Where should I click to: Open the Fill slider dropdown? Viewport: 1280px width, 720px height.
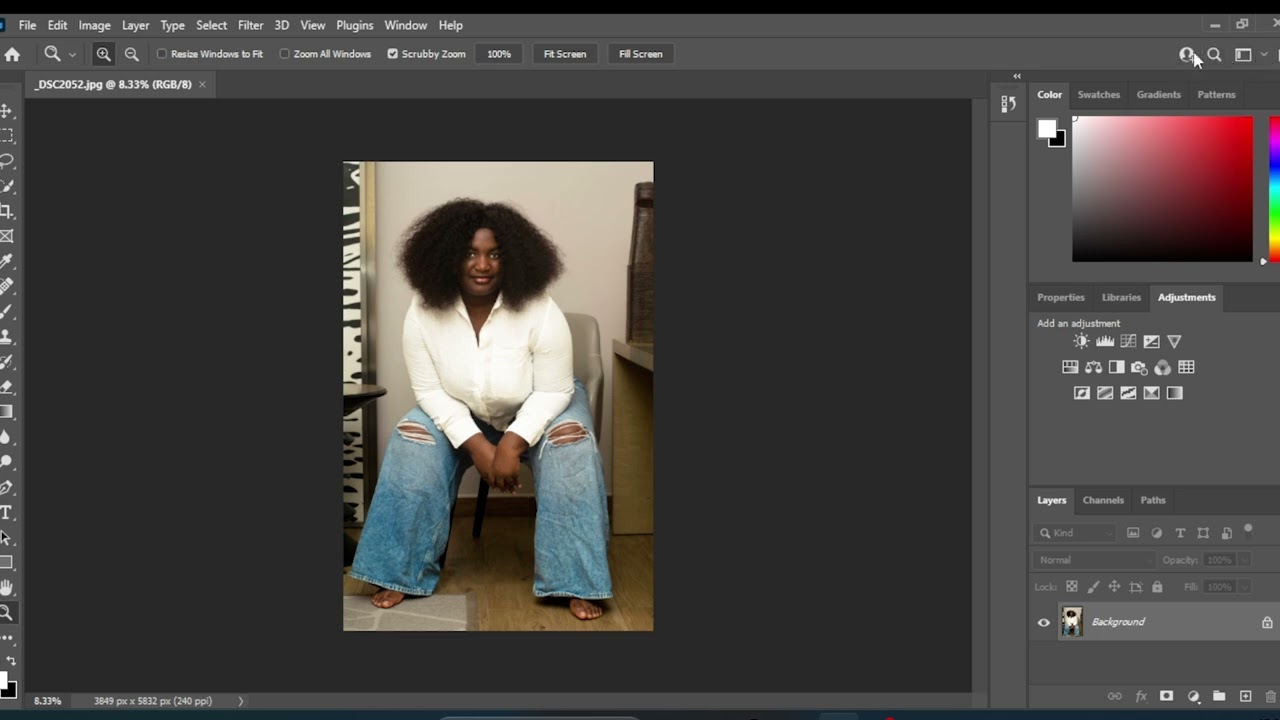coord(1245,587)
